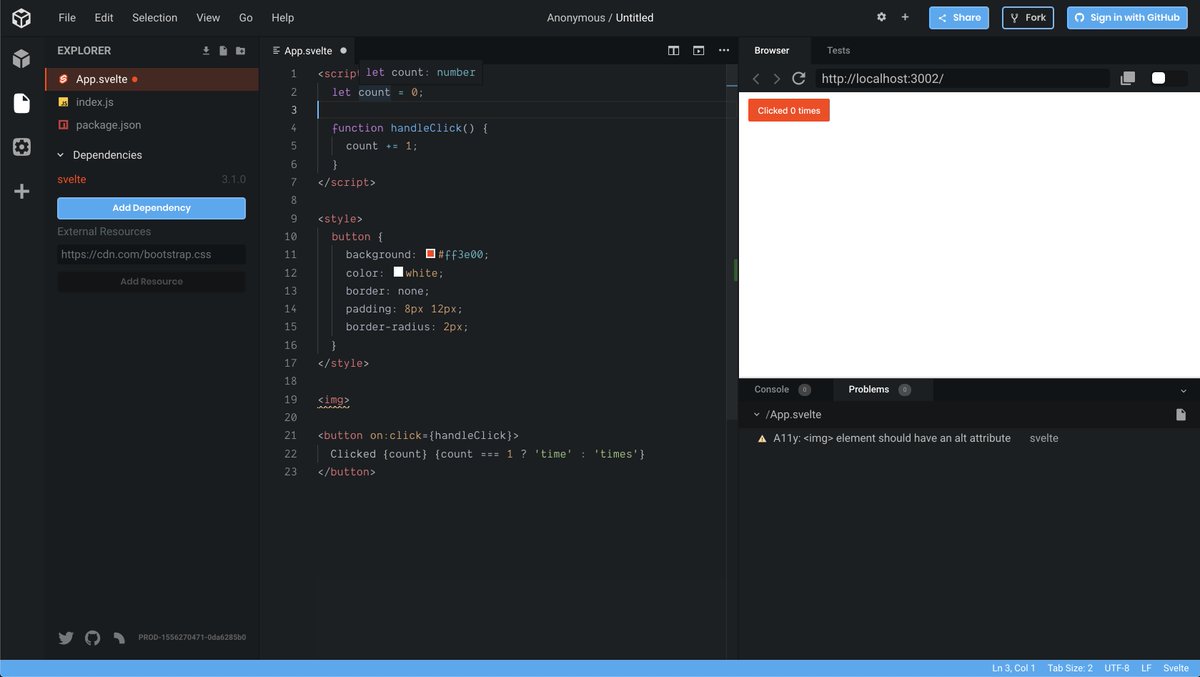This screenshot has height=677, width=1200.
Task: Switch to the Tests tab
Action: [838, 49]
